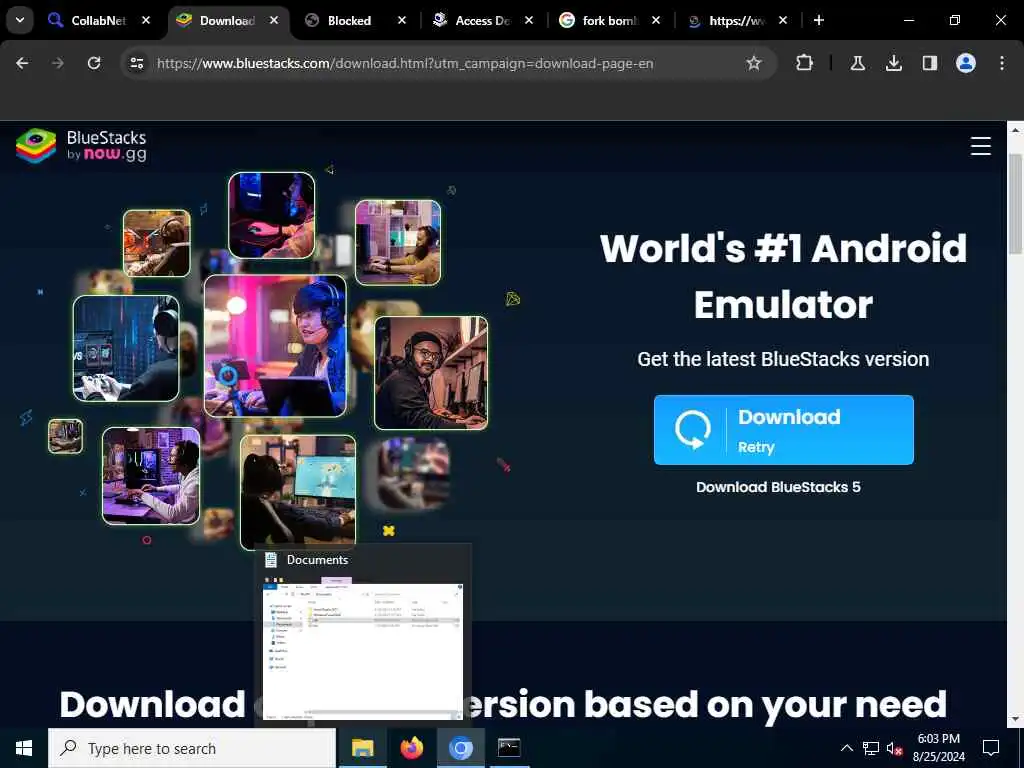The width and height of the screenshot is (1024, 768).
Task: Reload the BlueStacks page
Action: pyautogui.click(x=94, y=63)
